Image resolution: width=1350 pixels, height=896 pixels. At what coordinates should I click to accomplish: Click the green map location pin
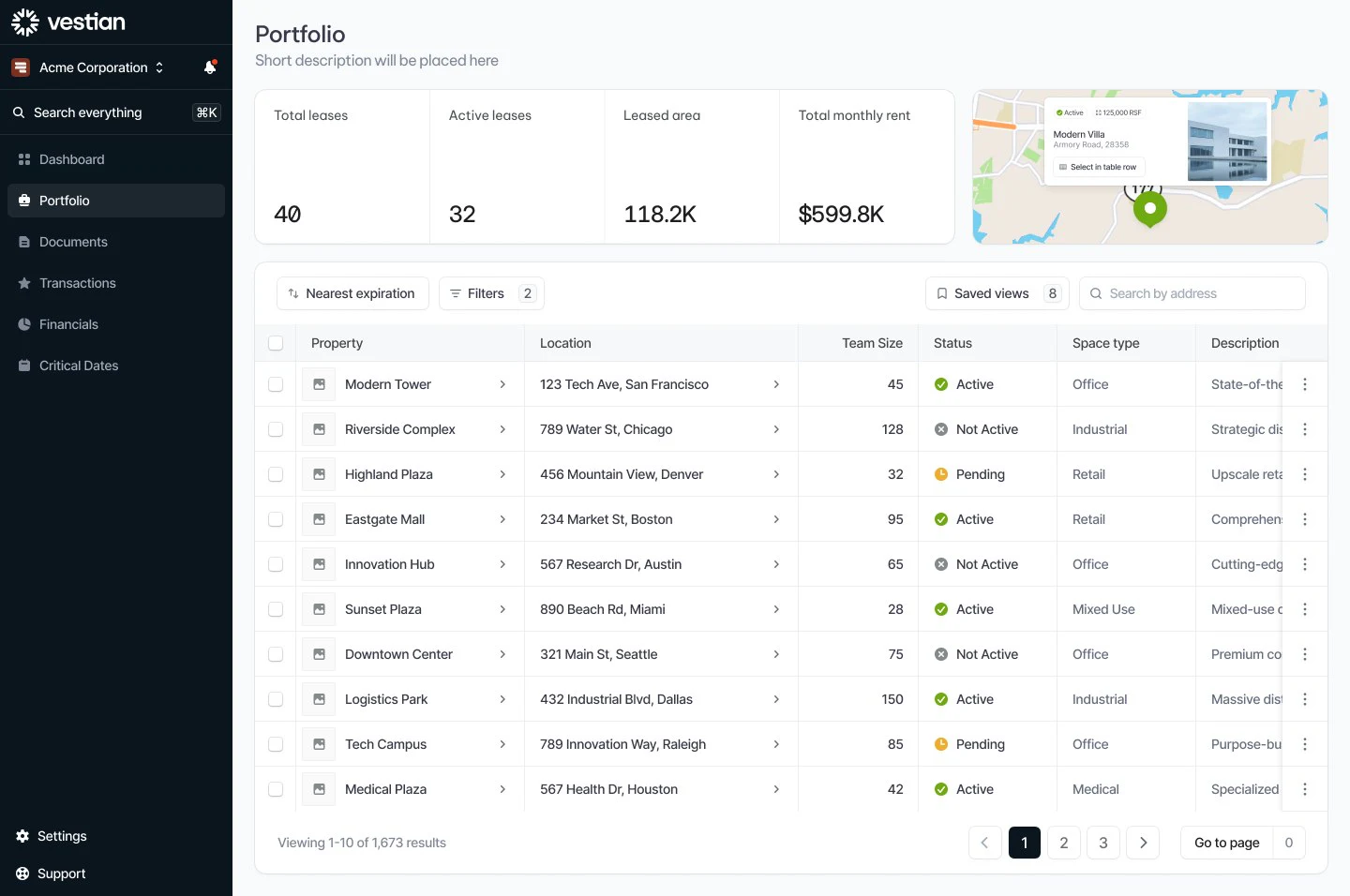coord(1149,209)
